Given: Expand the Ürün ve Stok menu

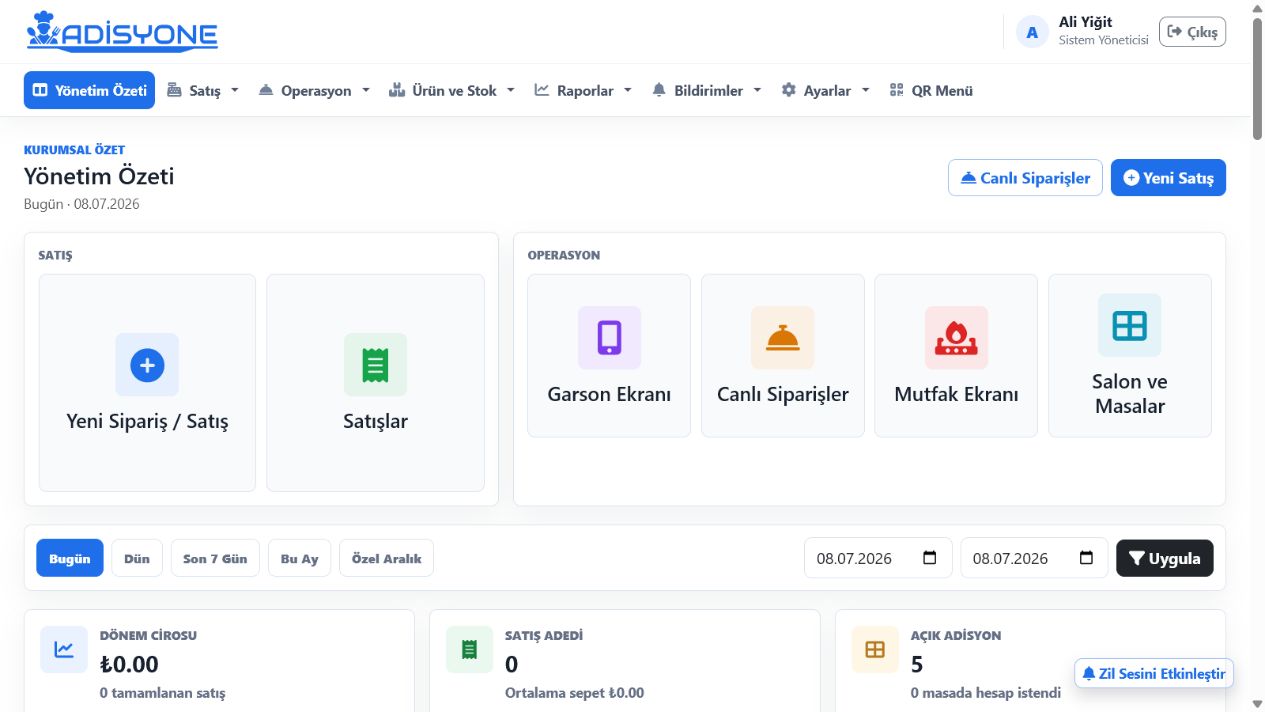Looking at the screenshot, I should click(x=452, y=90).
